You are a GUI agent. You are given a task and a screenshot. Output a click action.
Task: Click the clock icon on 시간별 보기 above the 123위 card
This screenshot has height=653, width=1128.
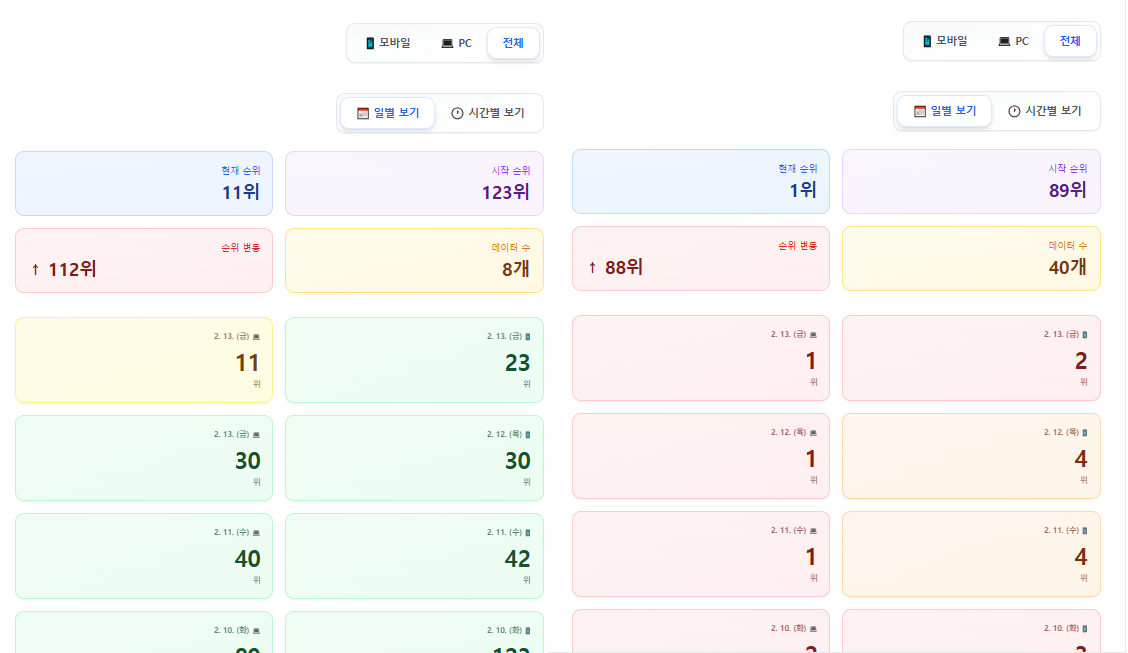457,113
